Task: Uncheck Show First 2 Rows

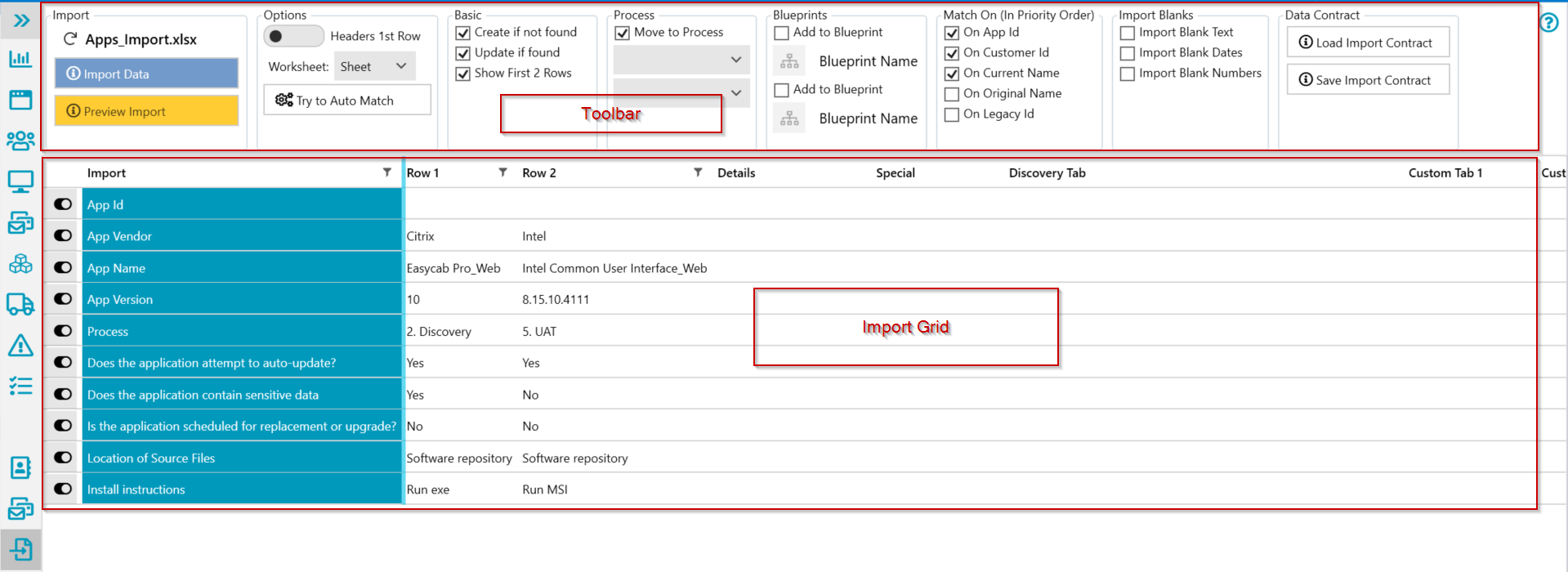Action: coord(463,74)
